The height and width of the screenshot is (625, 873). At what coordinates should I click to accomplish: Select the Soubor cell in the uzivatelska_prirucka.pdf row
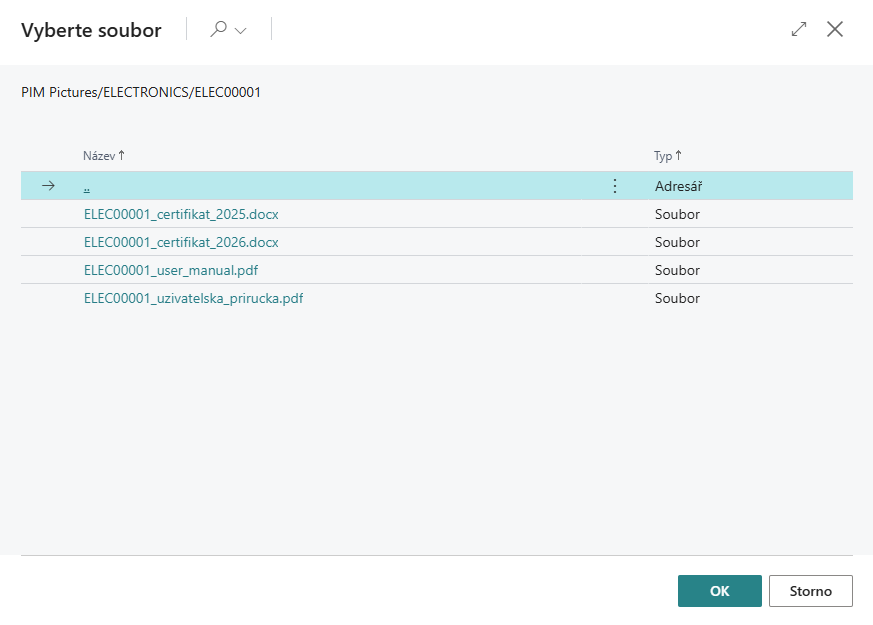click(677, 298)
